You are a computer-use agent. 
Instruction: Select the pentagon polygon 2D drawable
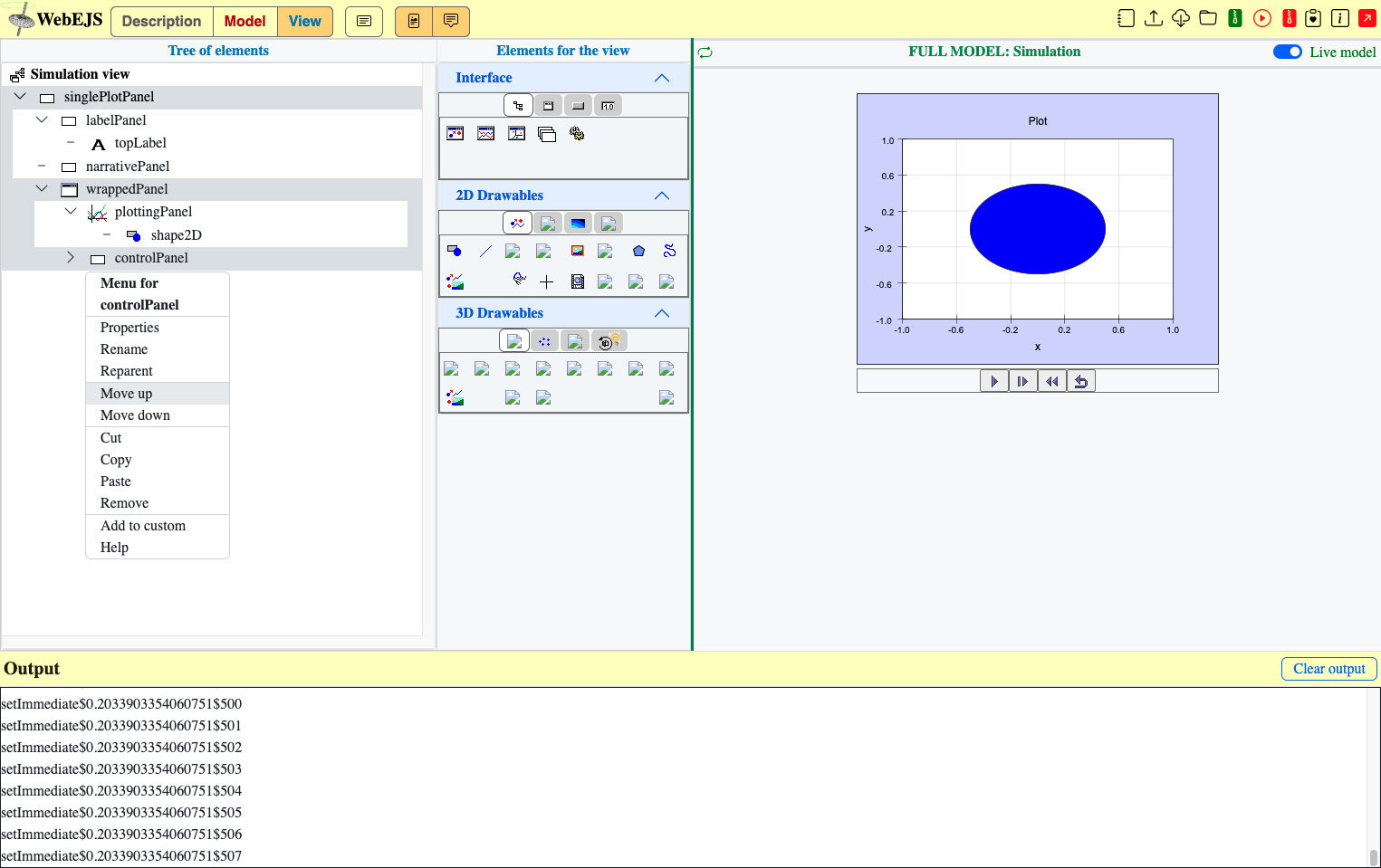[x=638, y=251]
